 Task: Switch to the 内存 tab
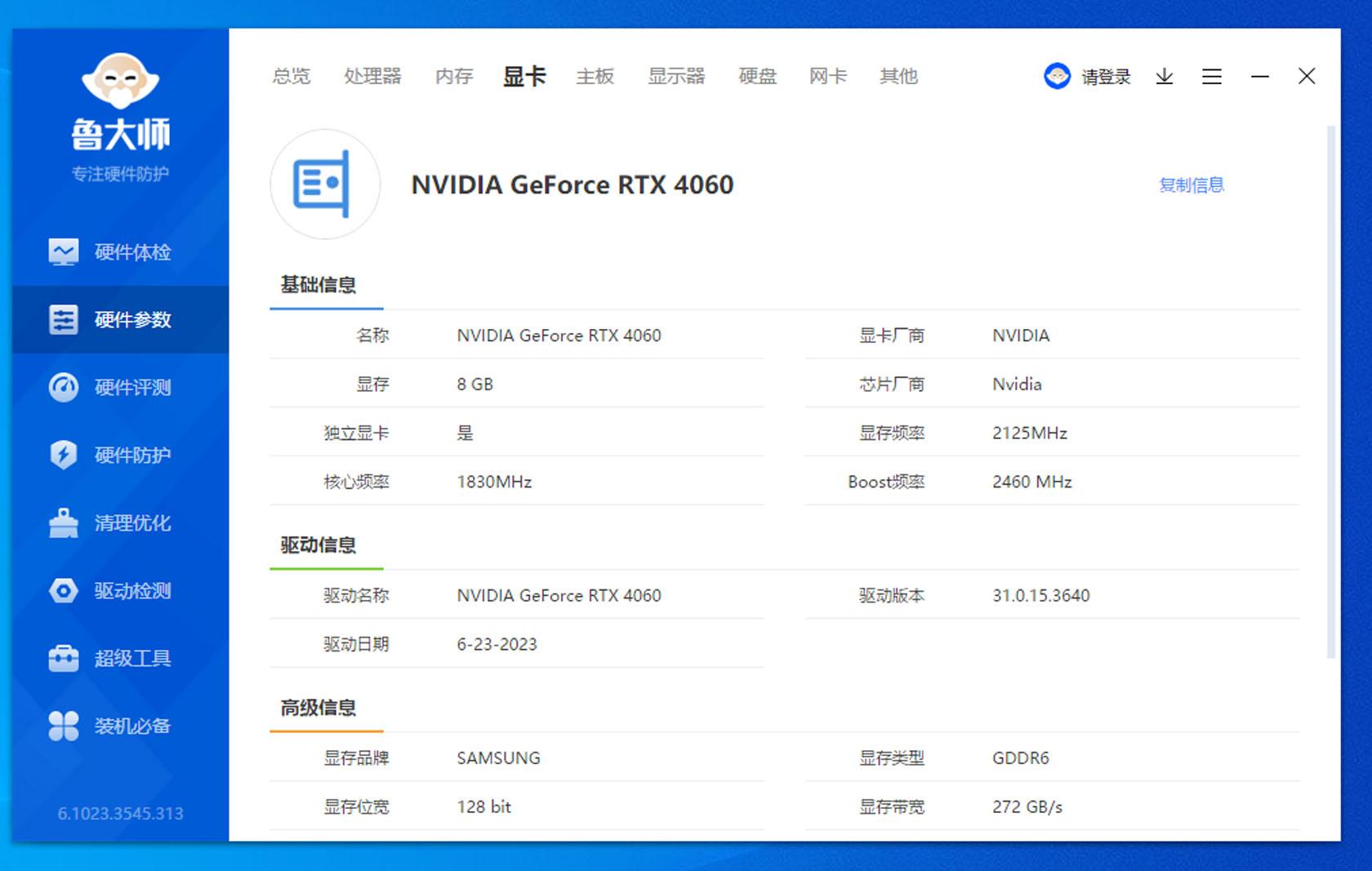tap(454, 76)
